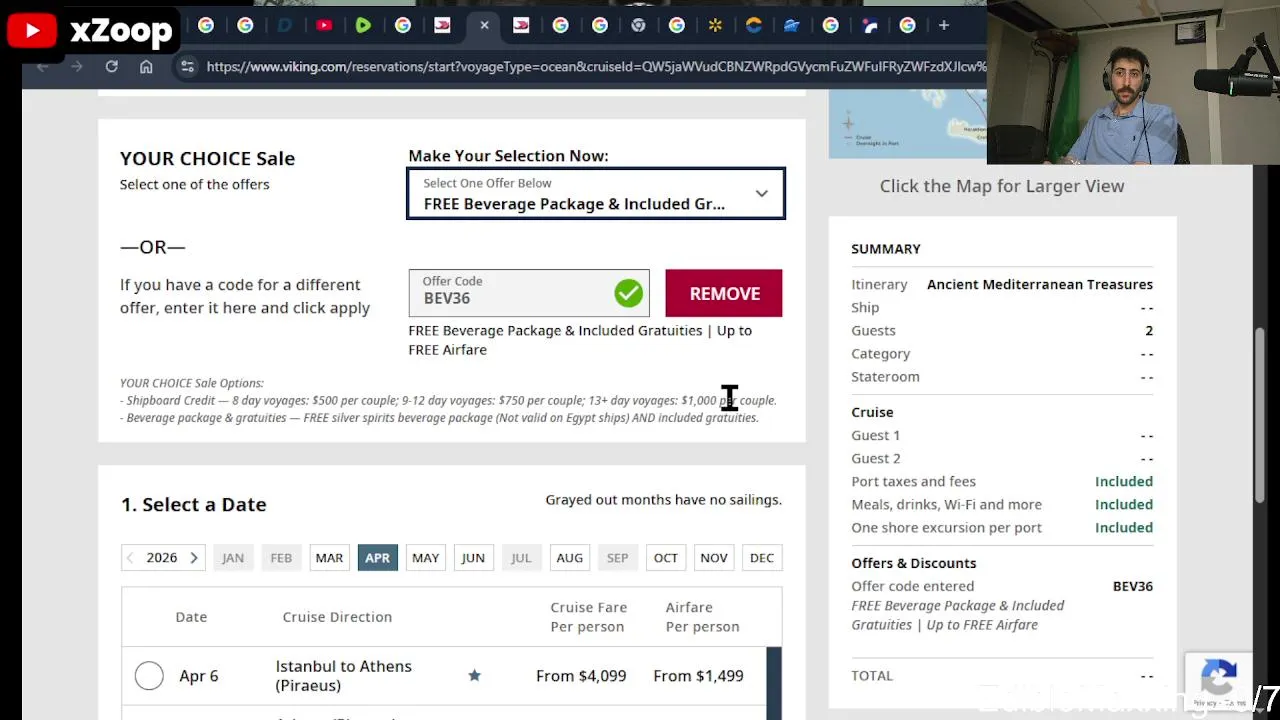Click 'Port taxes and fees' summary line
Viewport: 1280px width, 720px height.
[913, 481]
